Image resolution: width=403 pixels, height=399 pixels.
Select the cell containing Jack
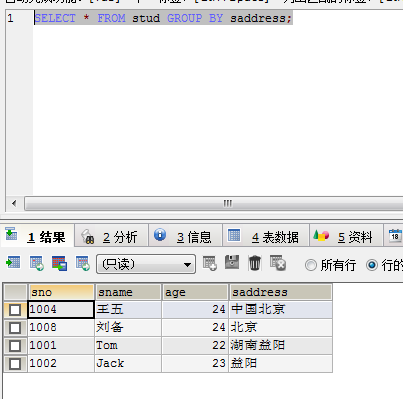(x=128, y=364)
